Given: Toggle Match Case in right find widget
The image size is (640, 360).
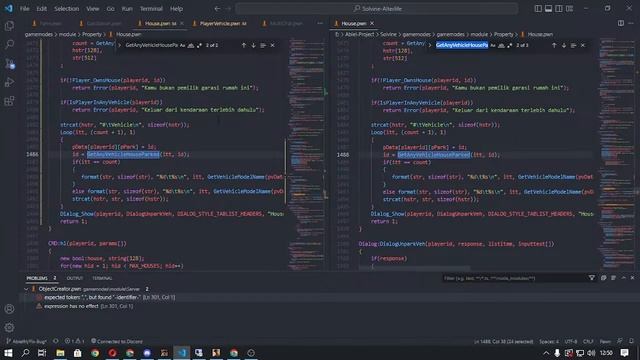Looking at the screenshot, I should point(493,45).
